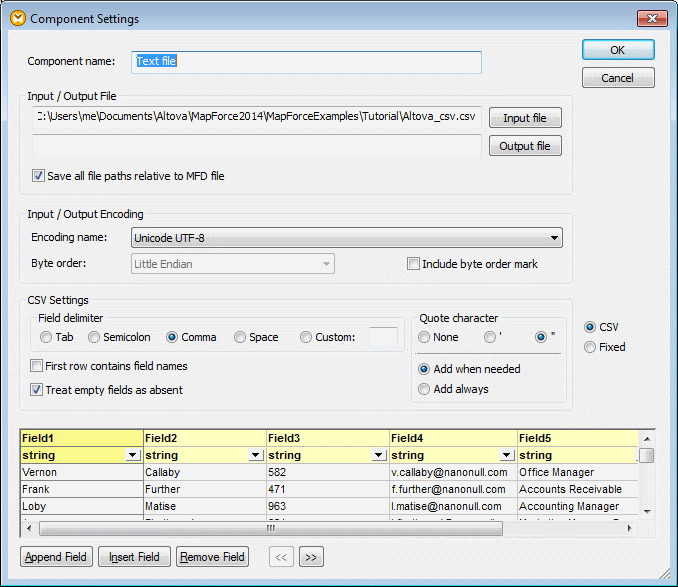The width and height of the screenshot is (678, 587).
Task: Enable Include byte order mark
Action: coord(413,264)
